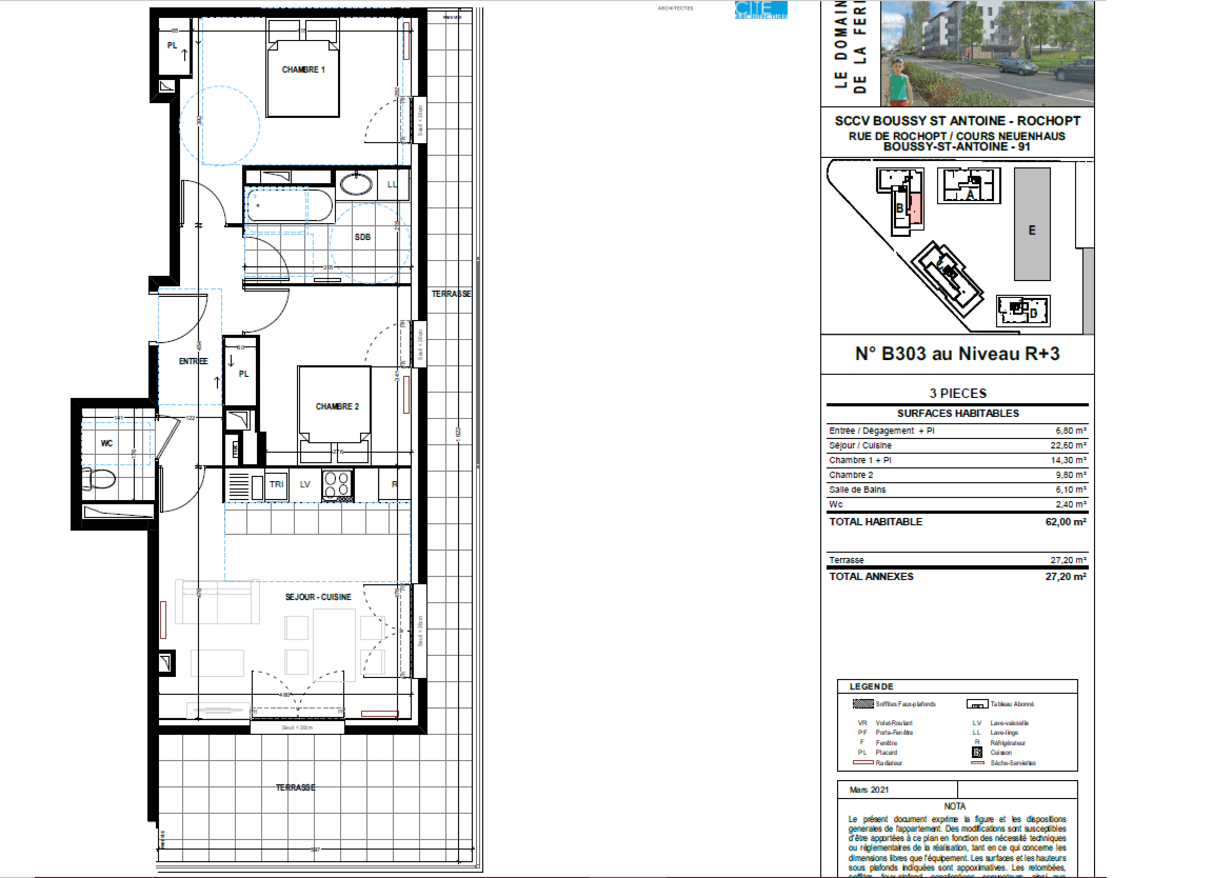
Task: Click the ENTREE room label
Action: tap(193, 361)
